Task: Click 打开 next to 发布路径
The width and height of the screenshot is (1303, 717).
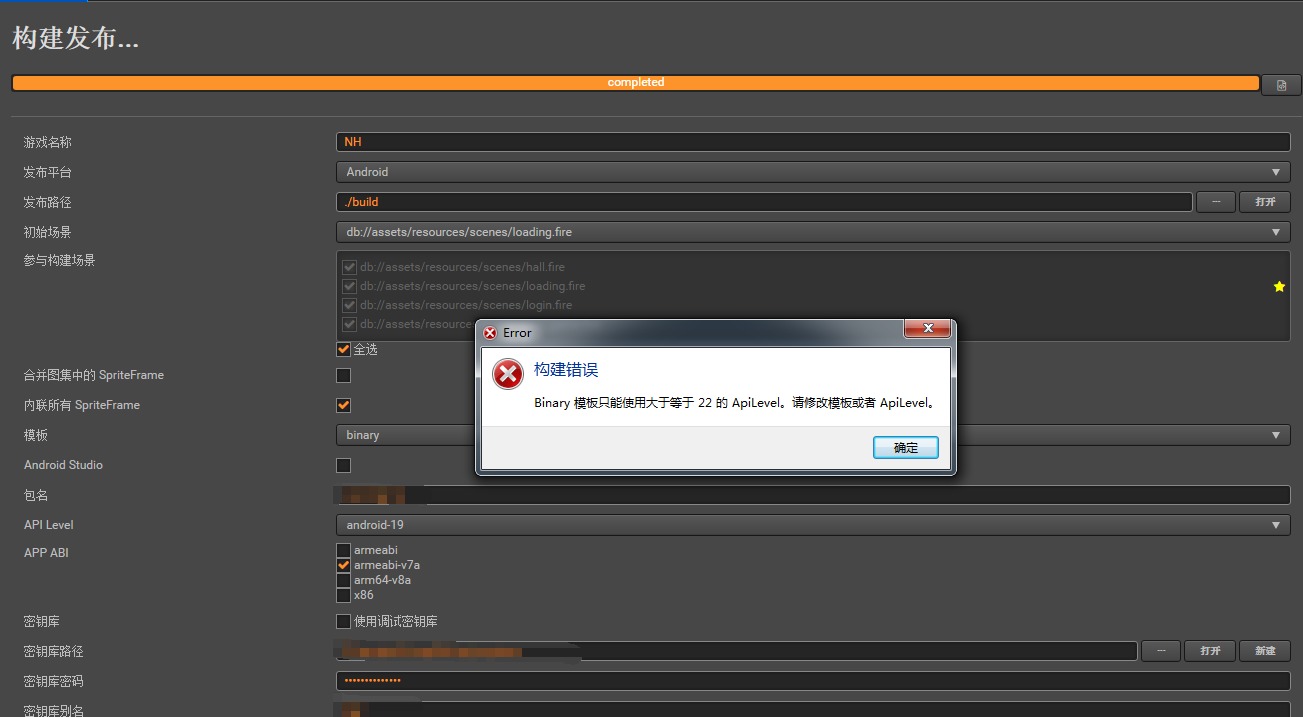Action: [1265, 202]
